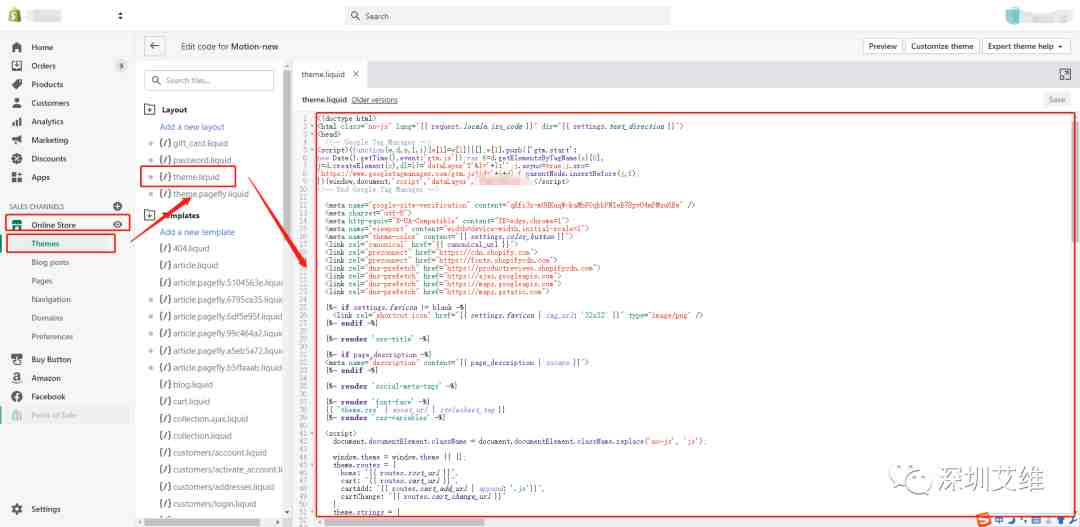Click the code editor vertical scrollbar

(x=1077, y=180)
